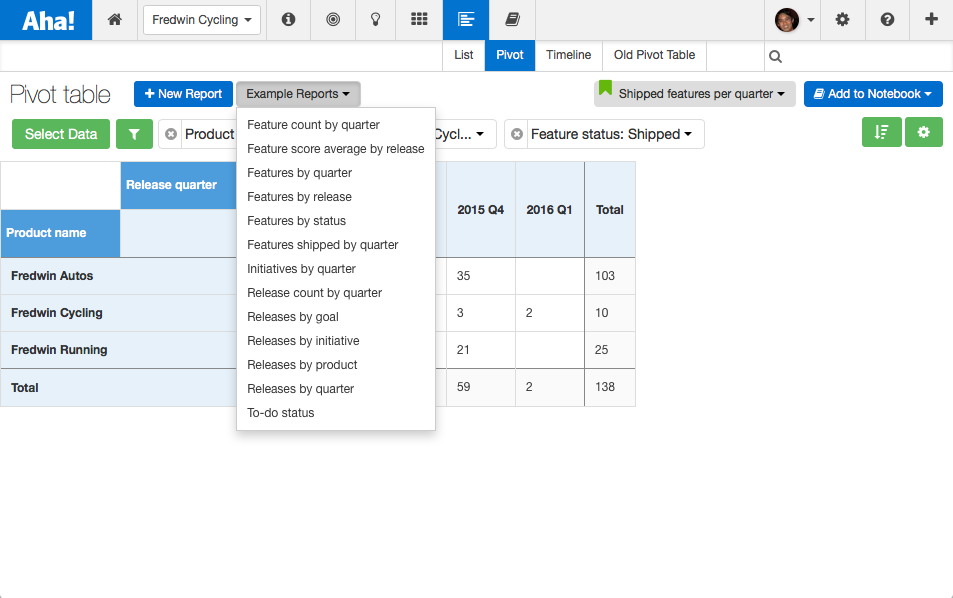Open the features grid icon
953x598 pixels.
tap(419, 20)
